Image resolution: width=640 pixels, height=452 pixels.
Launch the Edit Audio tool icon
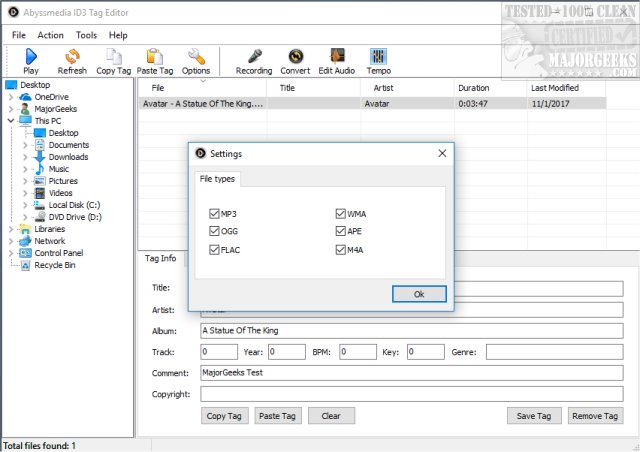[337, 56]
